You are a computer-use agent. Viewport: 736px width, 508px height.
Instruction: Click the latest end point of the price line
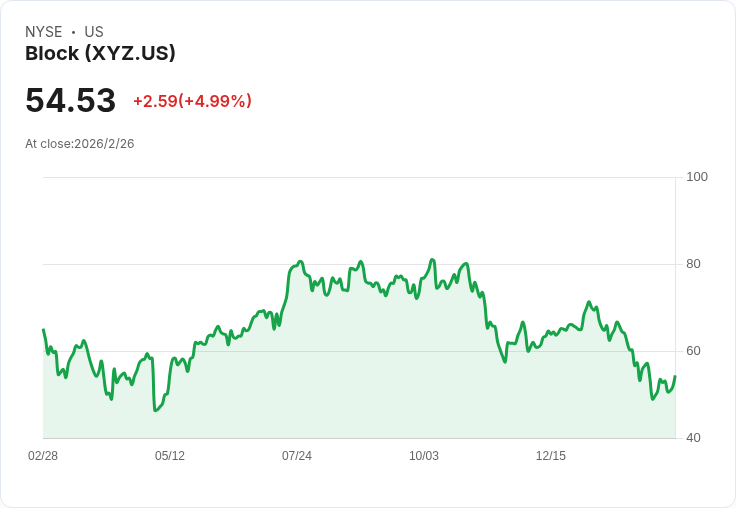pos(675,377)
